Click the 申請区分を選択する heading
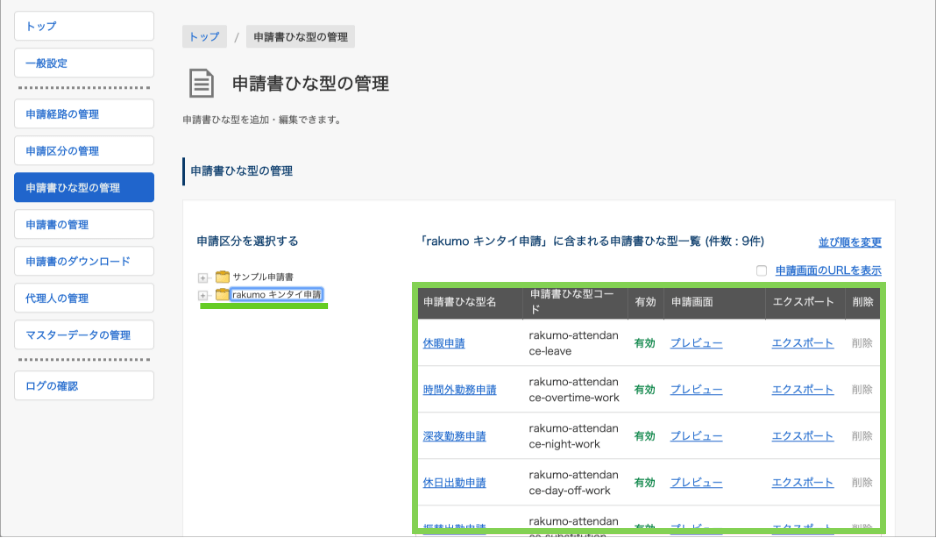 pos(247,241)
